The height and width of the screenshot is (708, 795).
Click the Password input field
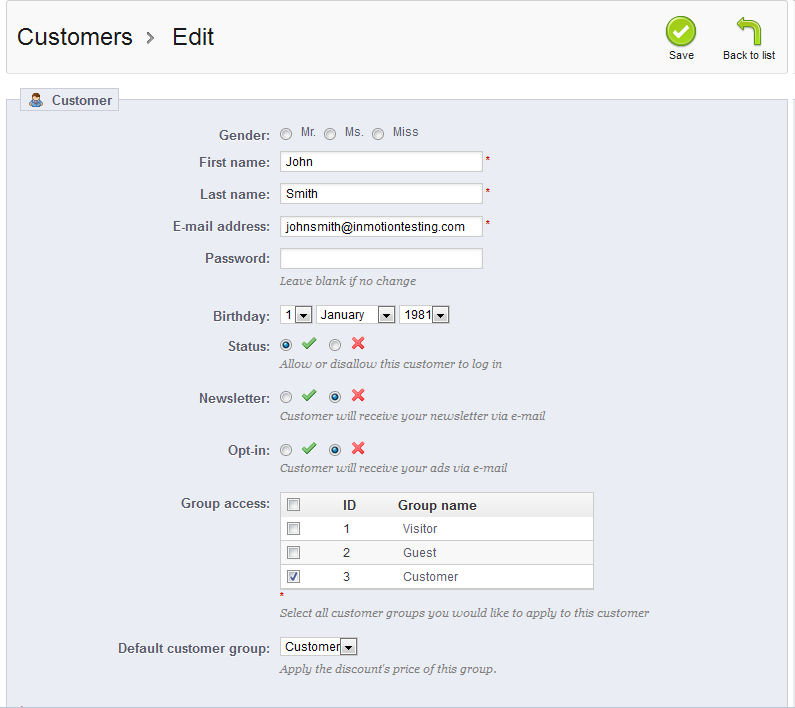click(x=381, y=259)
